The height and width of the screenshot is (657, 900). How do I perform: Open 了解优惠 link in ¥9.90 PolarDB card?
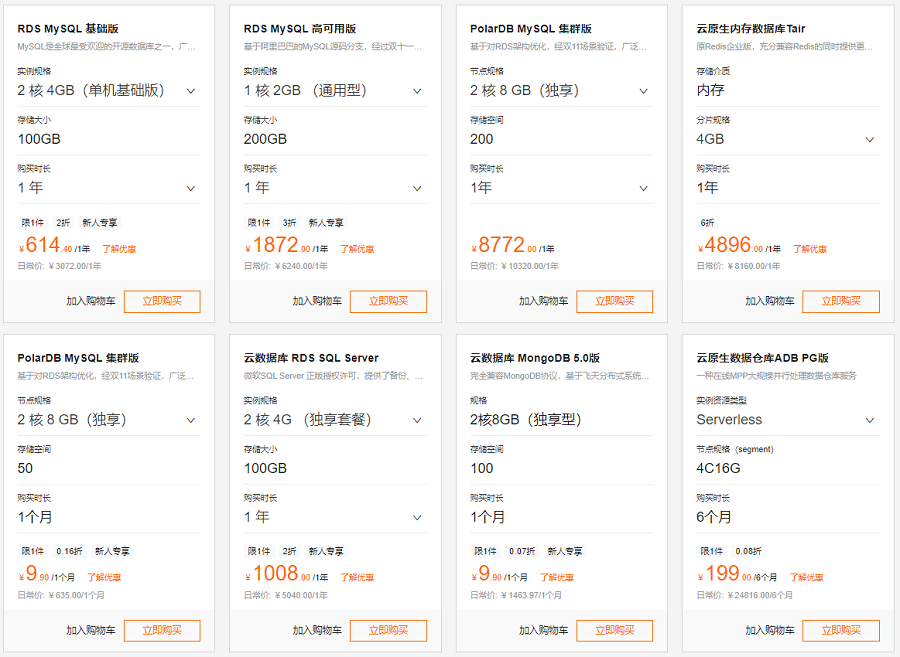click(104, 578)
